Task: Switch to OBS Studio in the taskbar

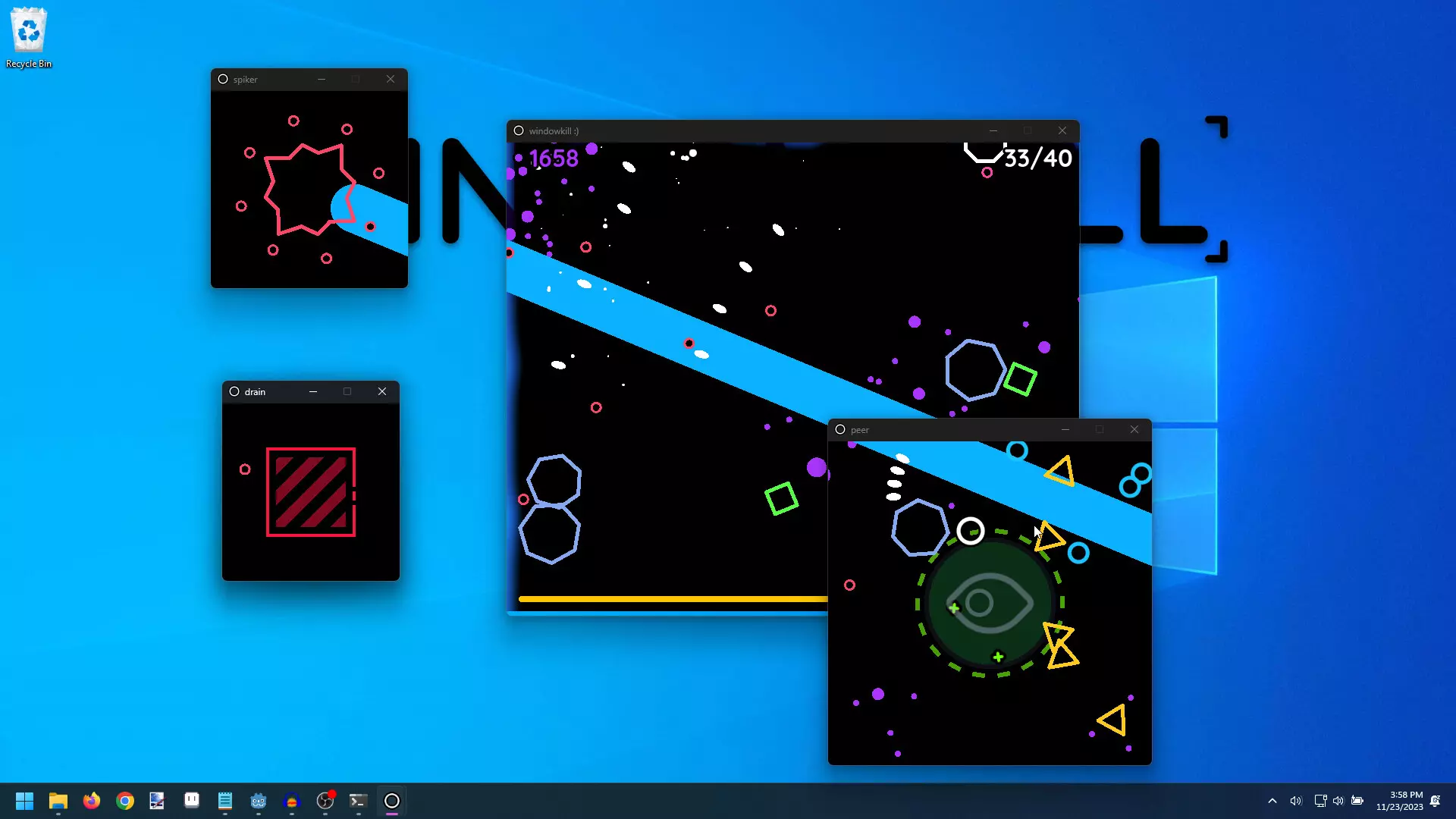Action: pos(325,801)
